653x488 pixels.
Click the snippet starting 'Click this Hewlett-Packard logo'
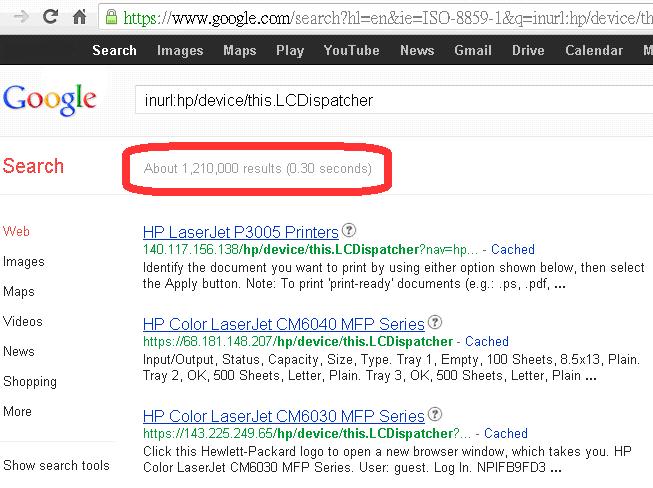pos(387,459)
